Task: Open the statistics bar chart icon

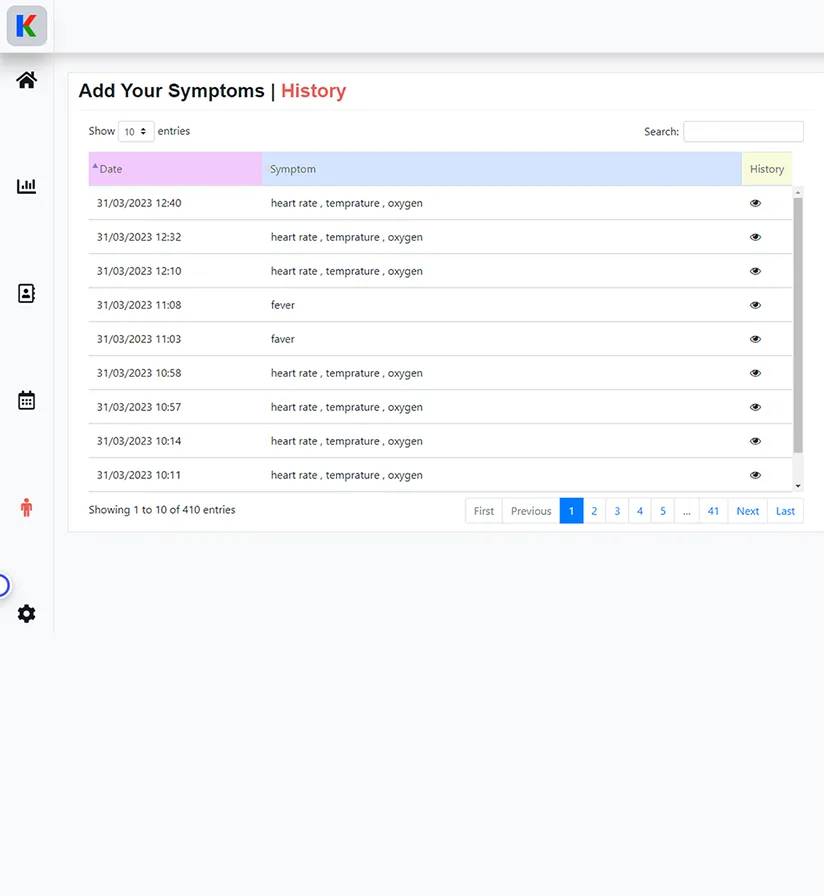Action: [x=26, y=185]
